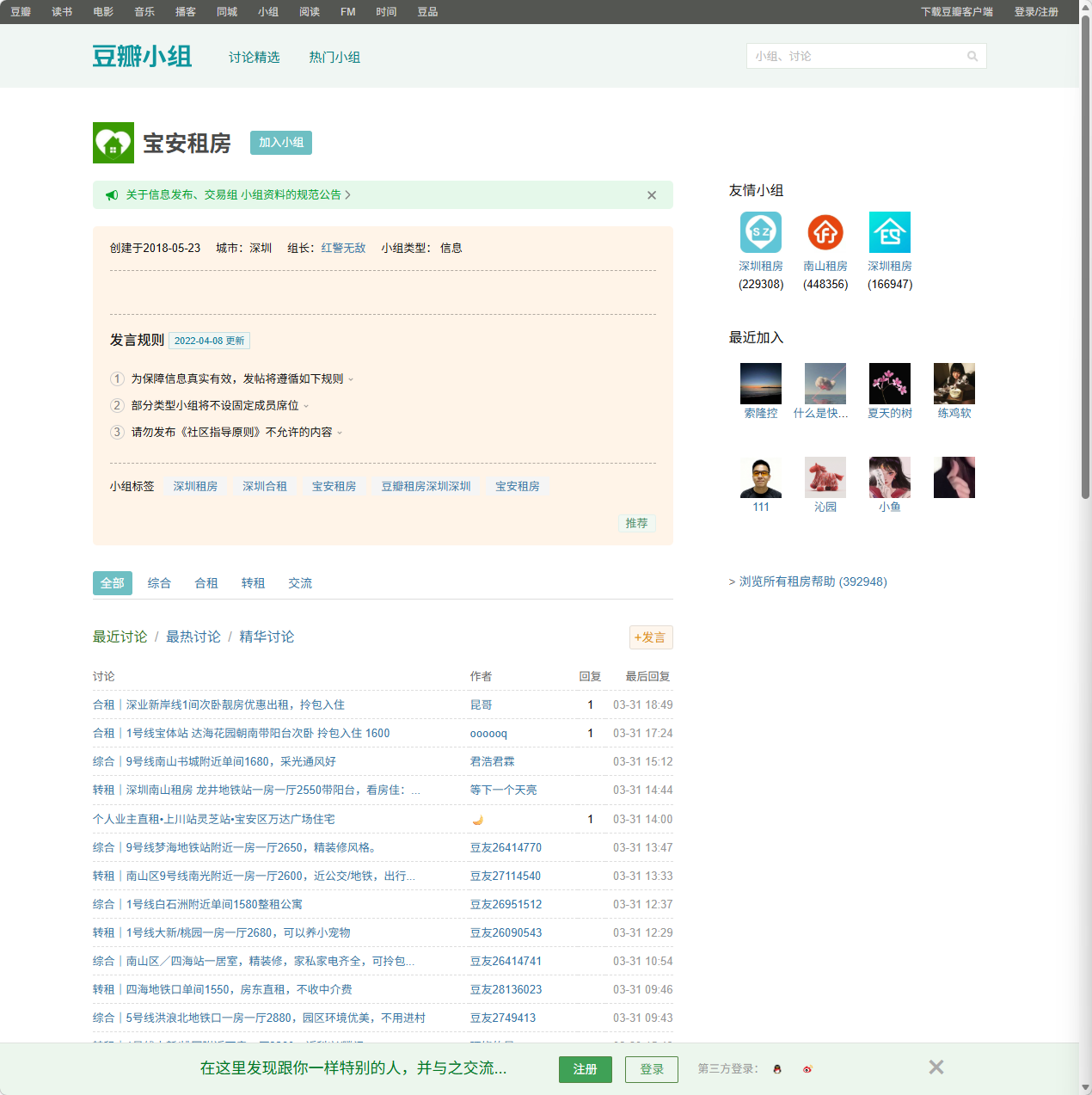Switch to the 合租 tab
Viewport: 1092px width, 1095px height.
(206, 583)
